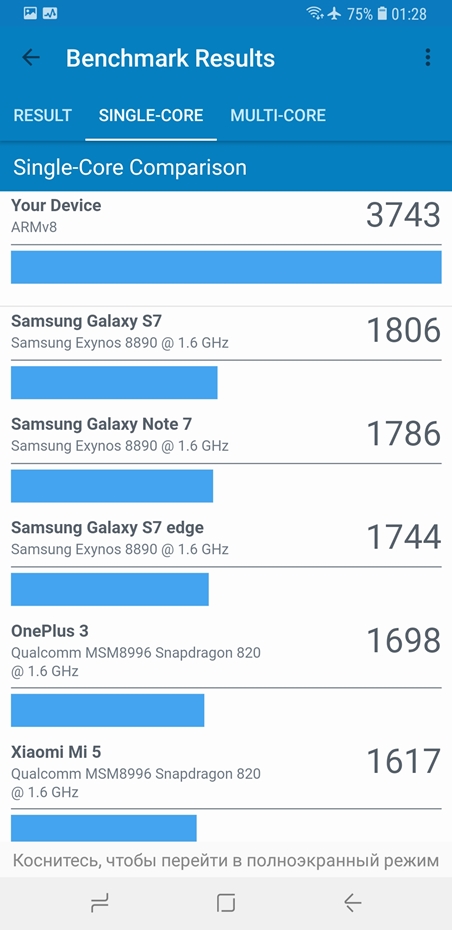Tap the OnePlus 3 score 1698
The width and height of the screenshot is (452, 930).
pos(403,641)
